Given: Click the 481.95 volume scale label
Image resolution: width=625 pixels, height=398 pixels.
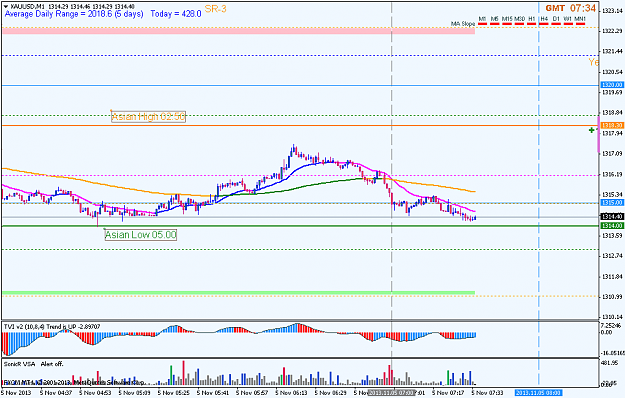Looking at the screenshot, I should click(x=610, y=363).
